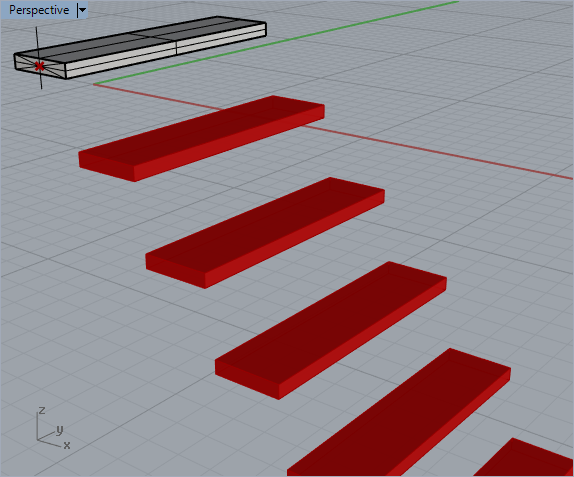Select the first red slab nearest the origin

click(x=201, y=138)
